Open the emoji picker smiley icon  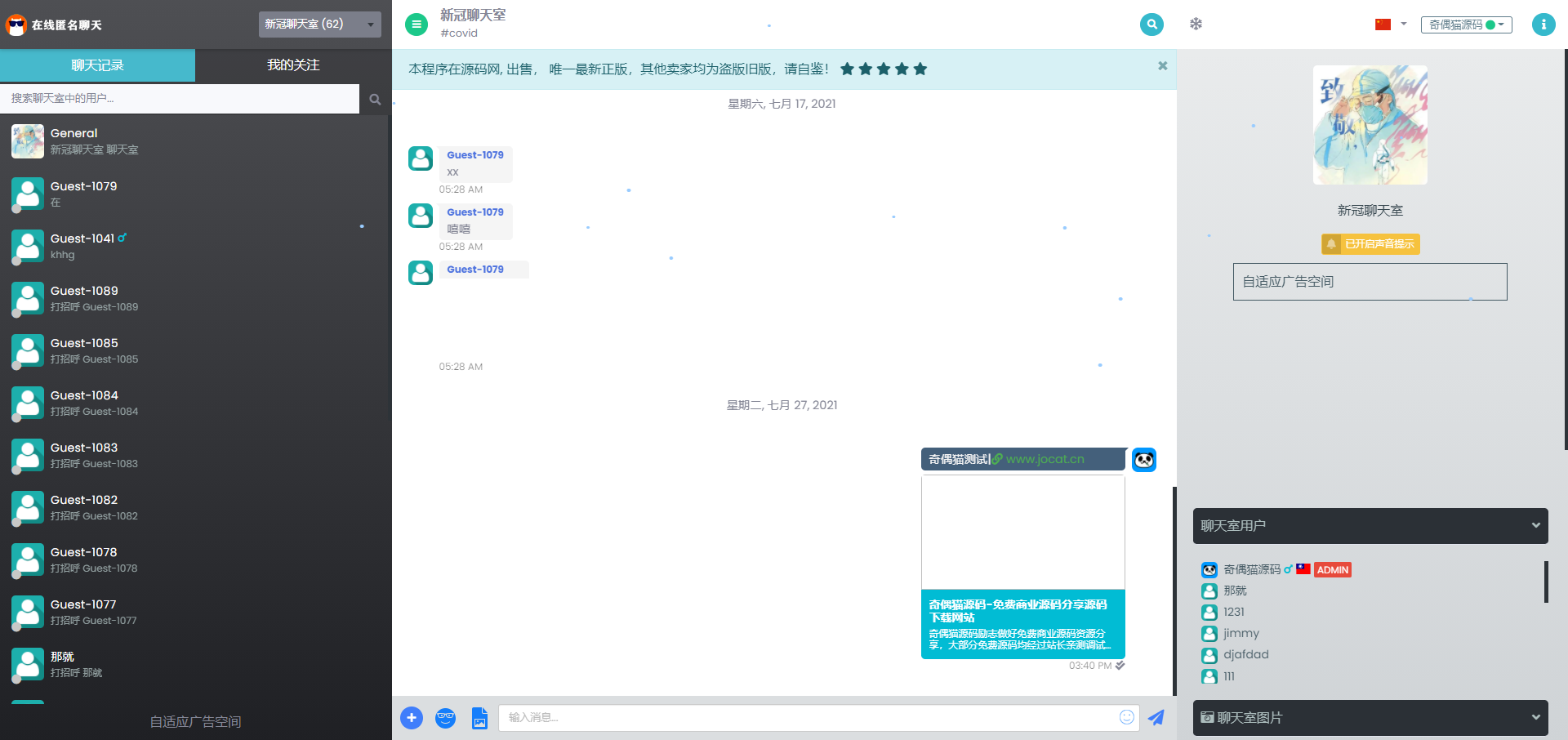(x=1127, y=717)
